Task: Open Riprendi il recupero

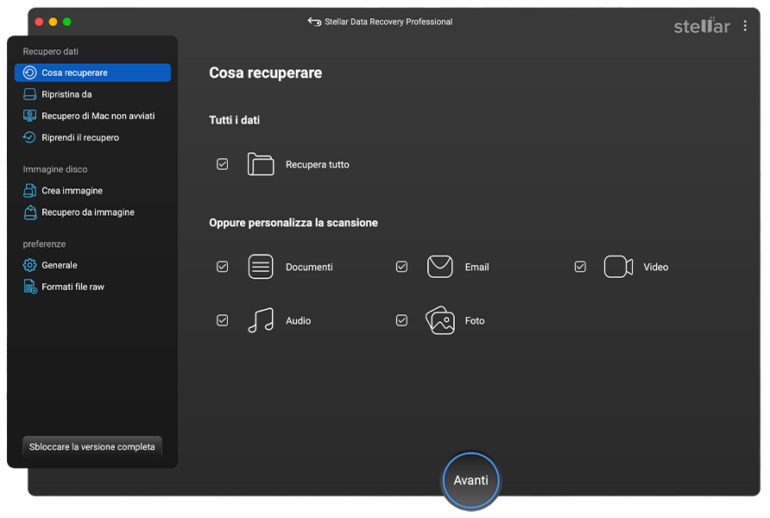Action: 93,137
